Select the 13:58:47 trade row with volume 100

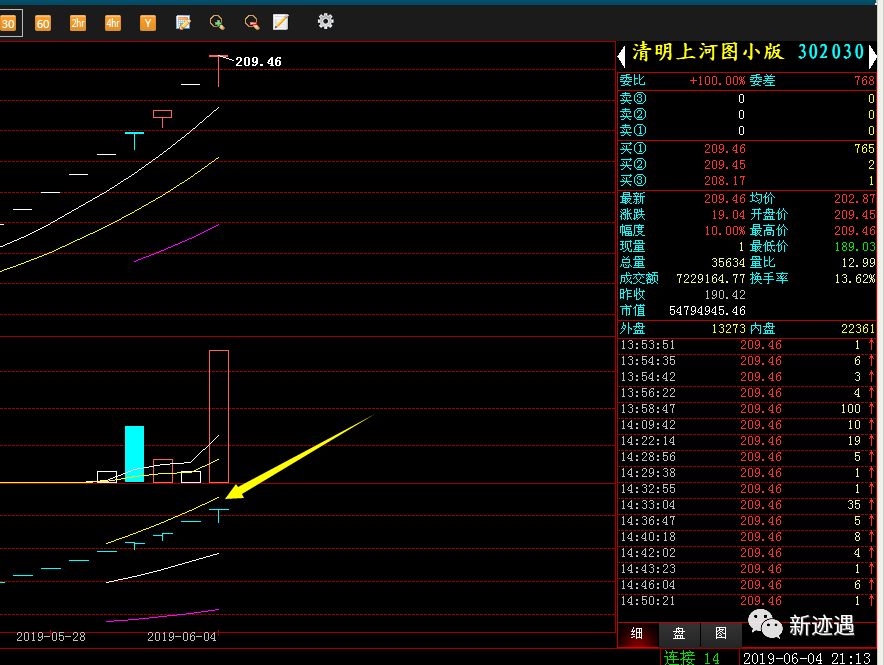point(747,409)
